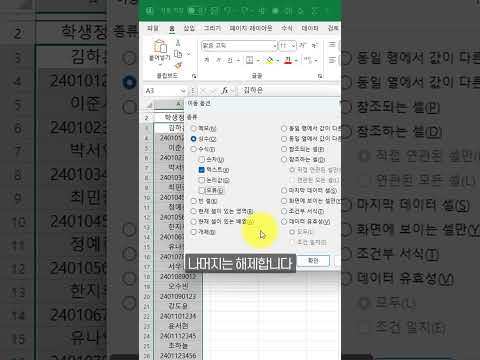The width and height of the screenshot is (480, 360).
Task: Click the 확인 (OK) button
Action: point(313,261)
